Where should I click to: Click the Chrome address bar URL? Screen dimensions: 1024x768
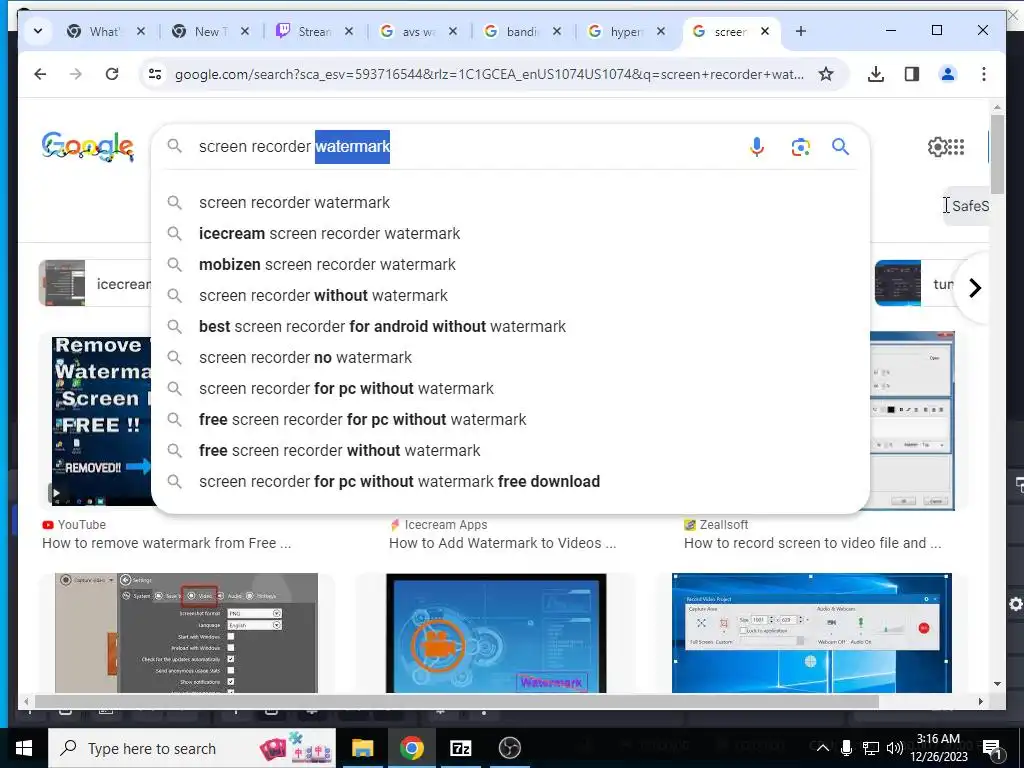[488, 74]
